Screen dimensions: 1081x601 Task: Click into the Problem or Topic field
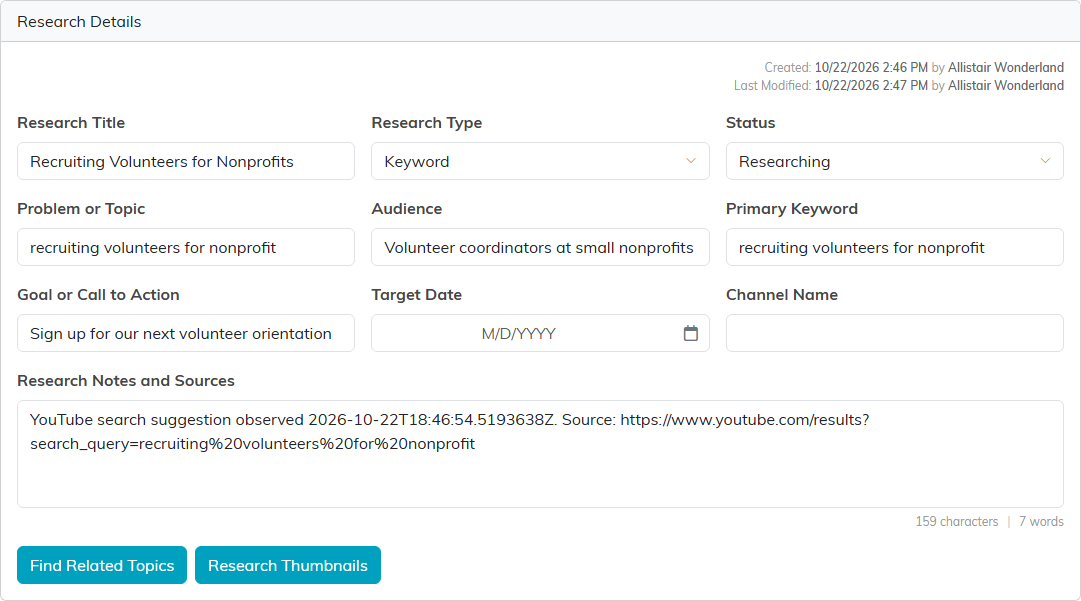(185, 247)
